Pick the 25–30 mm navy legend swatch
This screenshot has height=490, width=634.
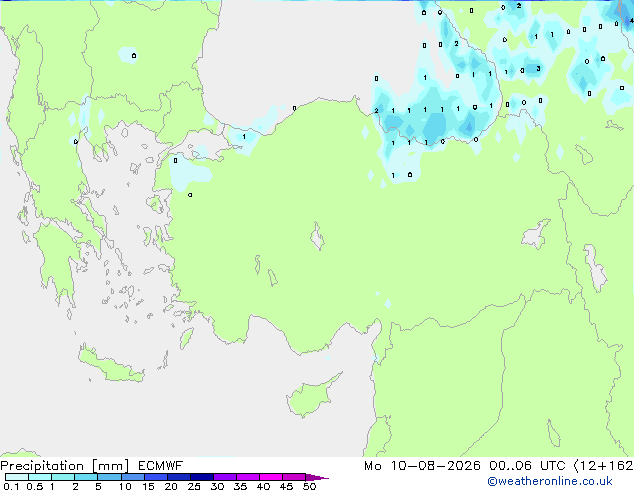pyautogui.click(x=201, y=477)
